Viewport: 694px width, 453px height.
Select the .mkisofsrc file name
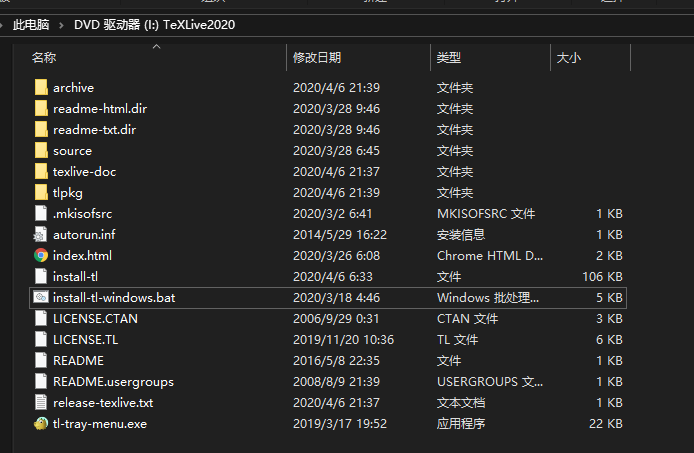[x=82, y=213]
